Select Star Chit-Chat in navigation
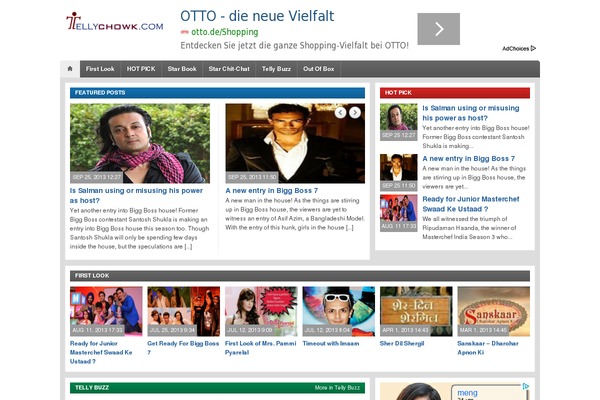 tap(228, 69)
